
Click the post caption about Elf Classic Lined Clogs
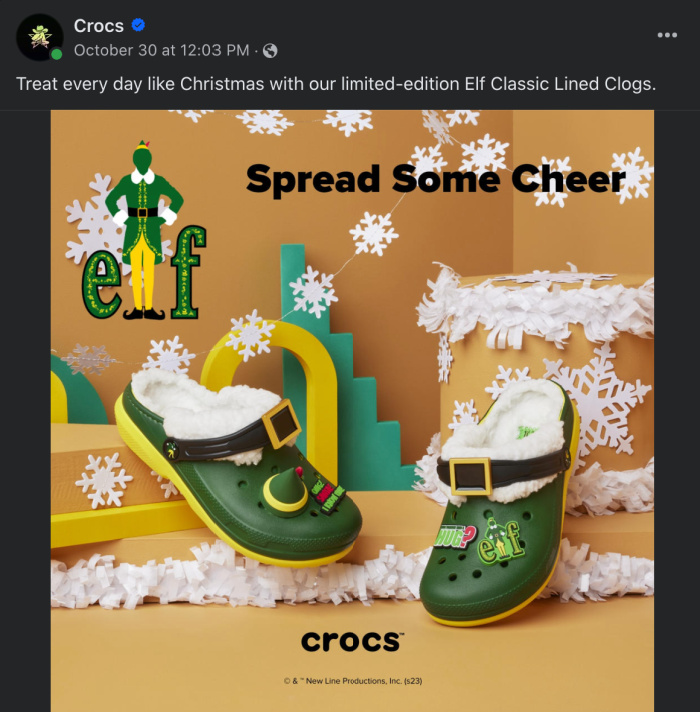336,84
